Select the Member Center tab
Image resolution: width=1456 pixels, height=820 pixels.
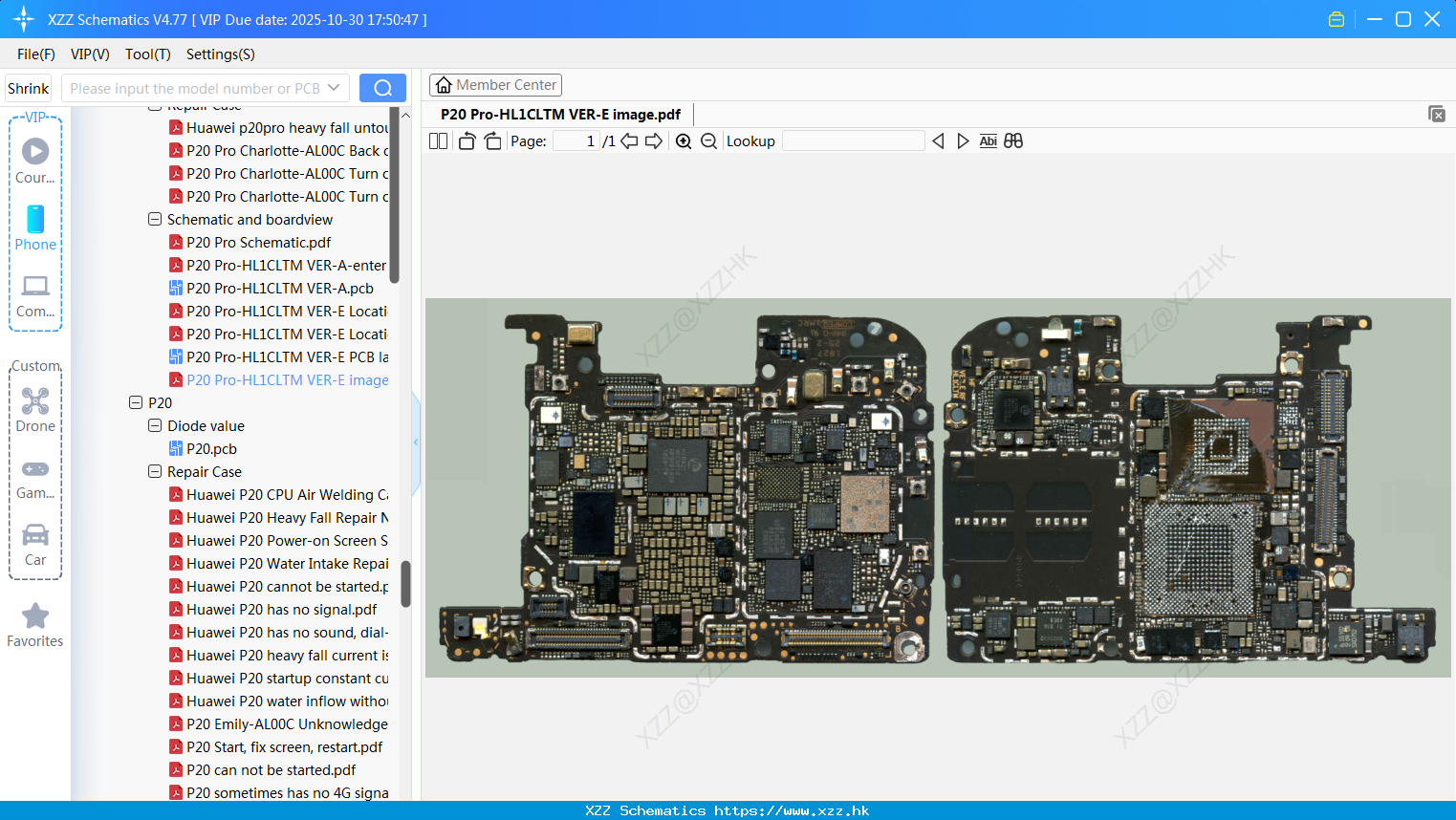pyautogui.click(x=495, y=85)
